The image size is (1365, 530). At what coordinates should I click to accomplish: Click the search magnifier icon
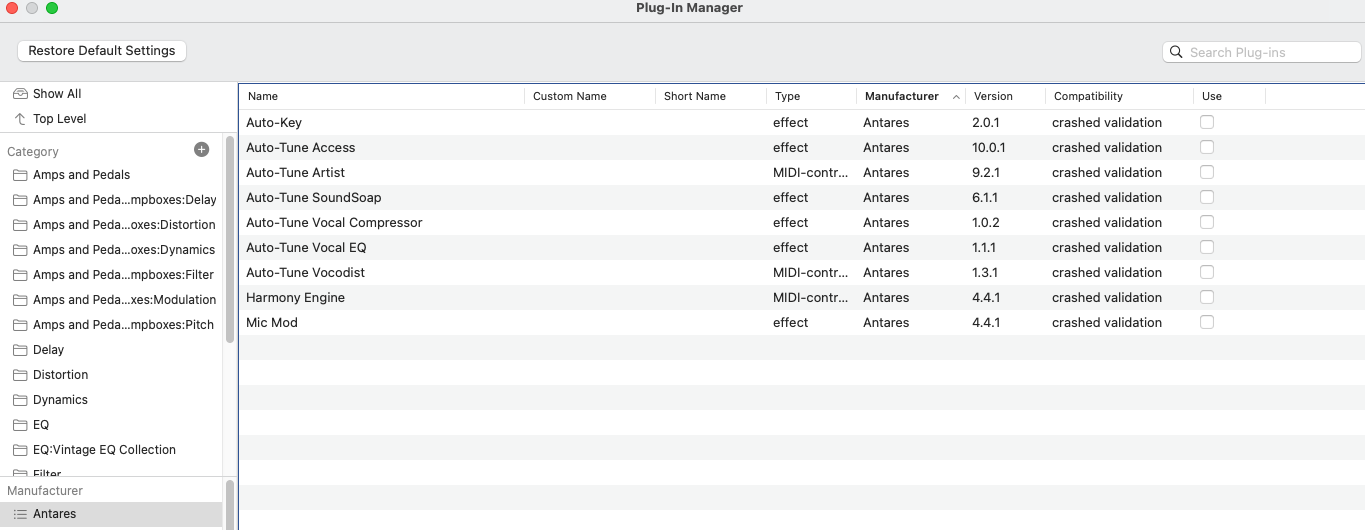coord(1176,53)
